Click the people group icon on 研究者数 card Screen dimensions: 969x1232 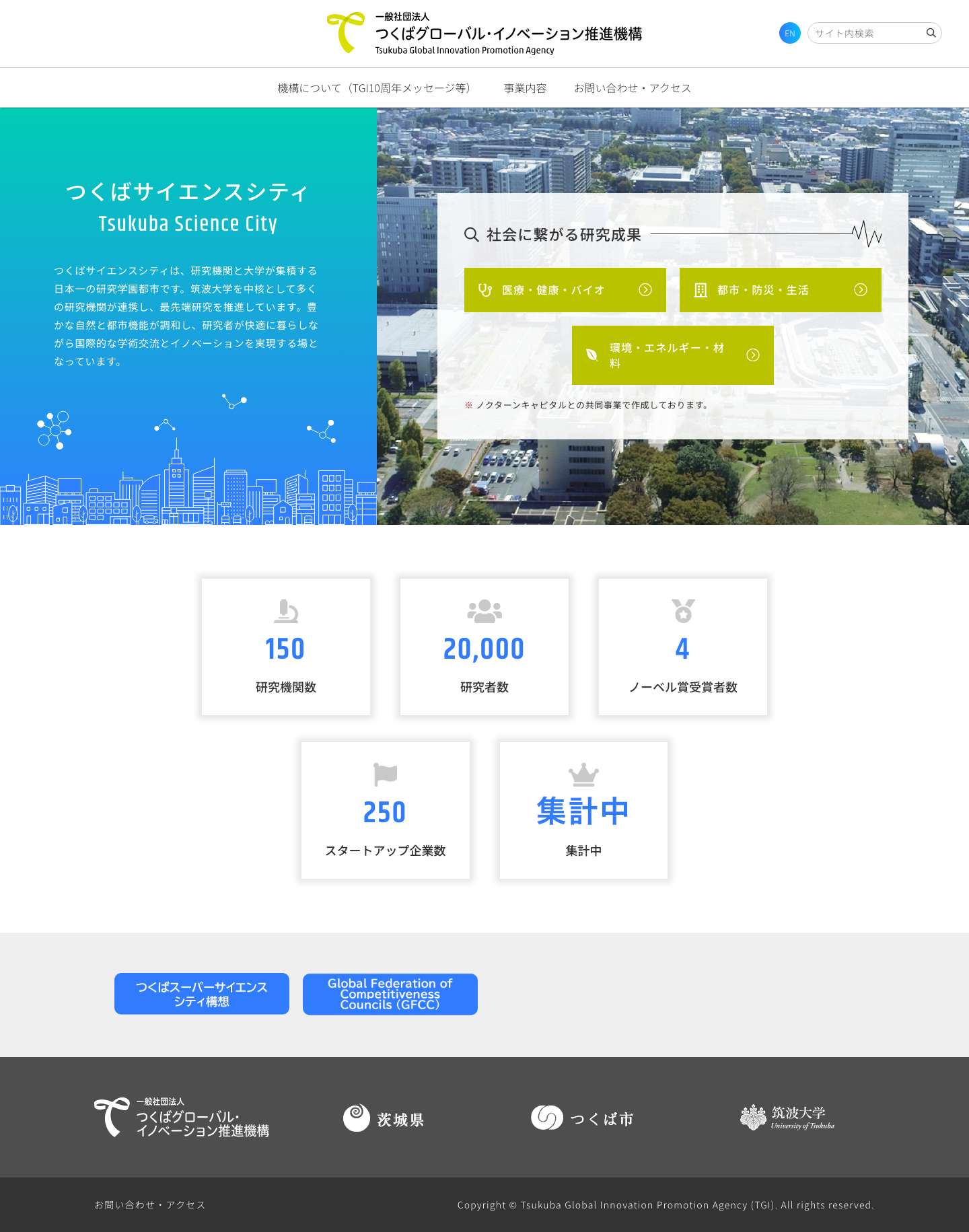tap(485, 611)
